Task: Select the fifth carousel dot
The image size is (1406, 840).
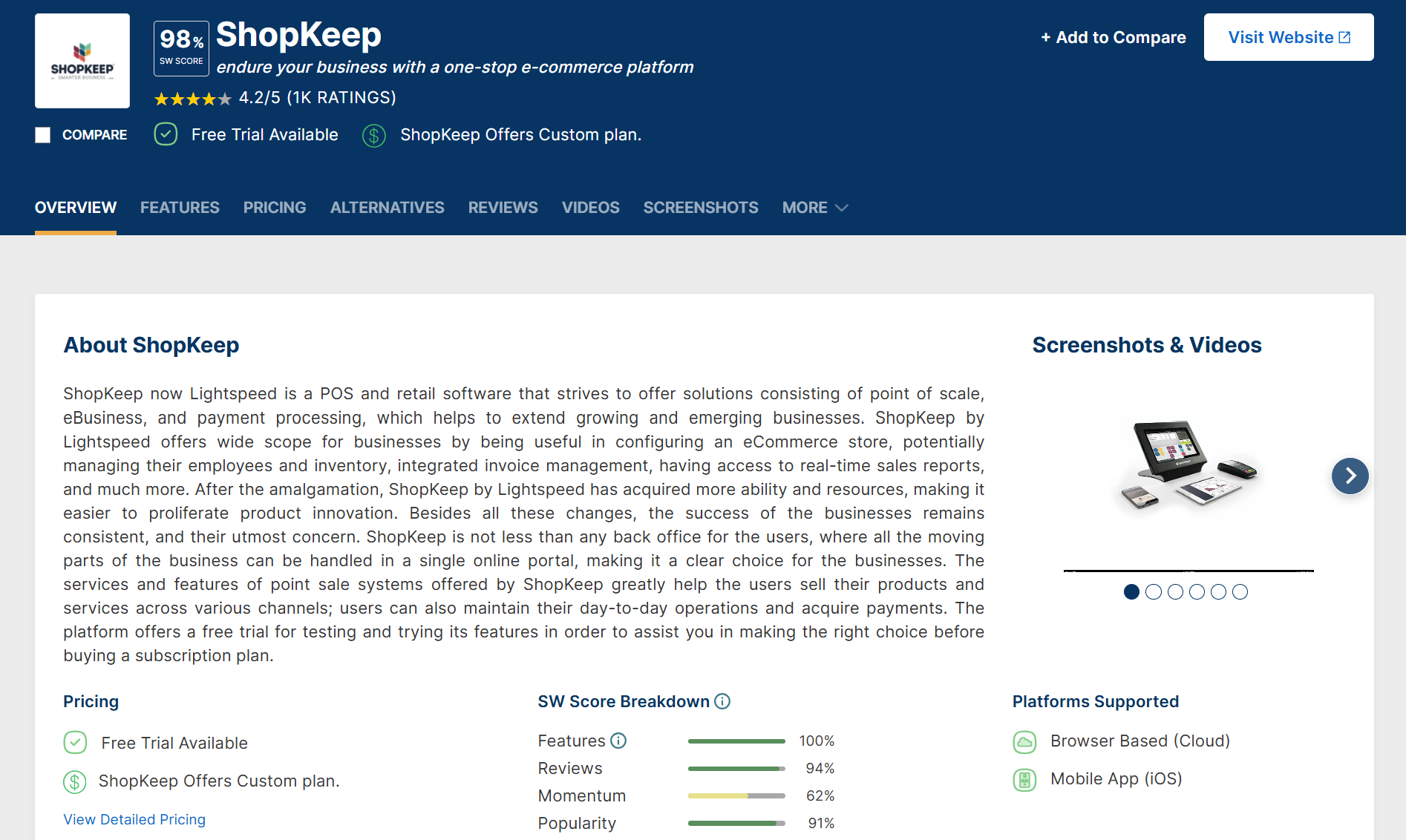Action: (x=1218, y=591)
